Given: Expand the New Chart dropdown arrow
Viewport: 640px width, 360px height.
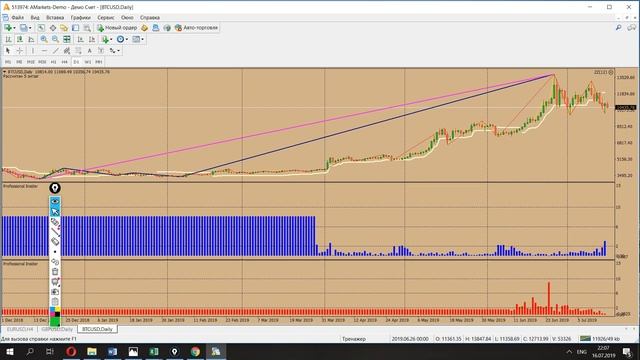Looking at the screenshot, I should pyautogui.click(x=14, y=28).
